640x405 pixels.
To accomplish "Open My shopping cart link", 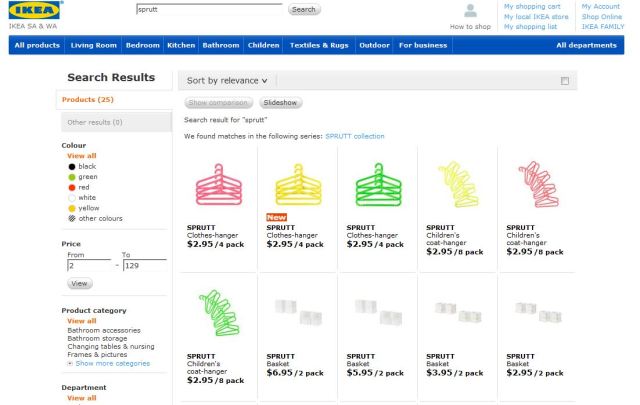I will pos(533,6).
